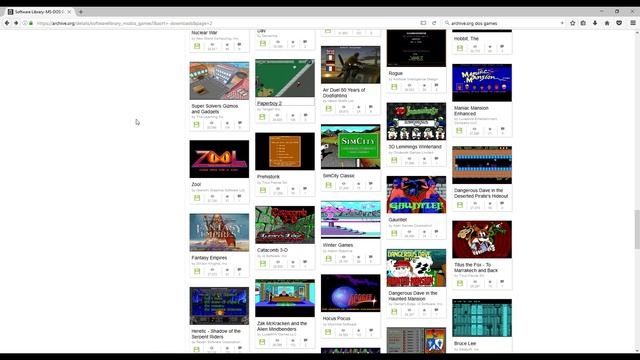
Task: Click the software icon on Maniac Mansion Enhanced card
Action: (460, 130)
